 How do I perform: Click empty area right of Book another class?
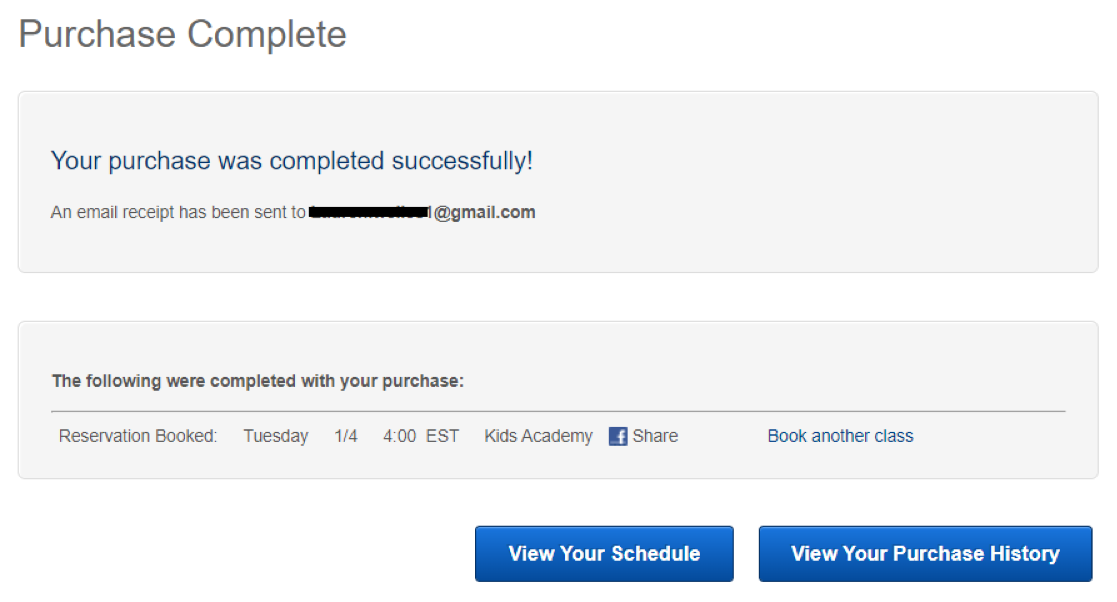pyautogui.click(x=997, y=436)
